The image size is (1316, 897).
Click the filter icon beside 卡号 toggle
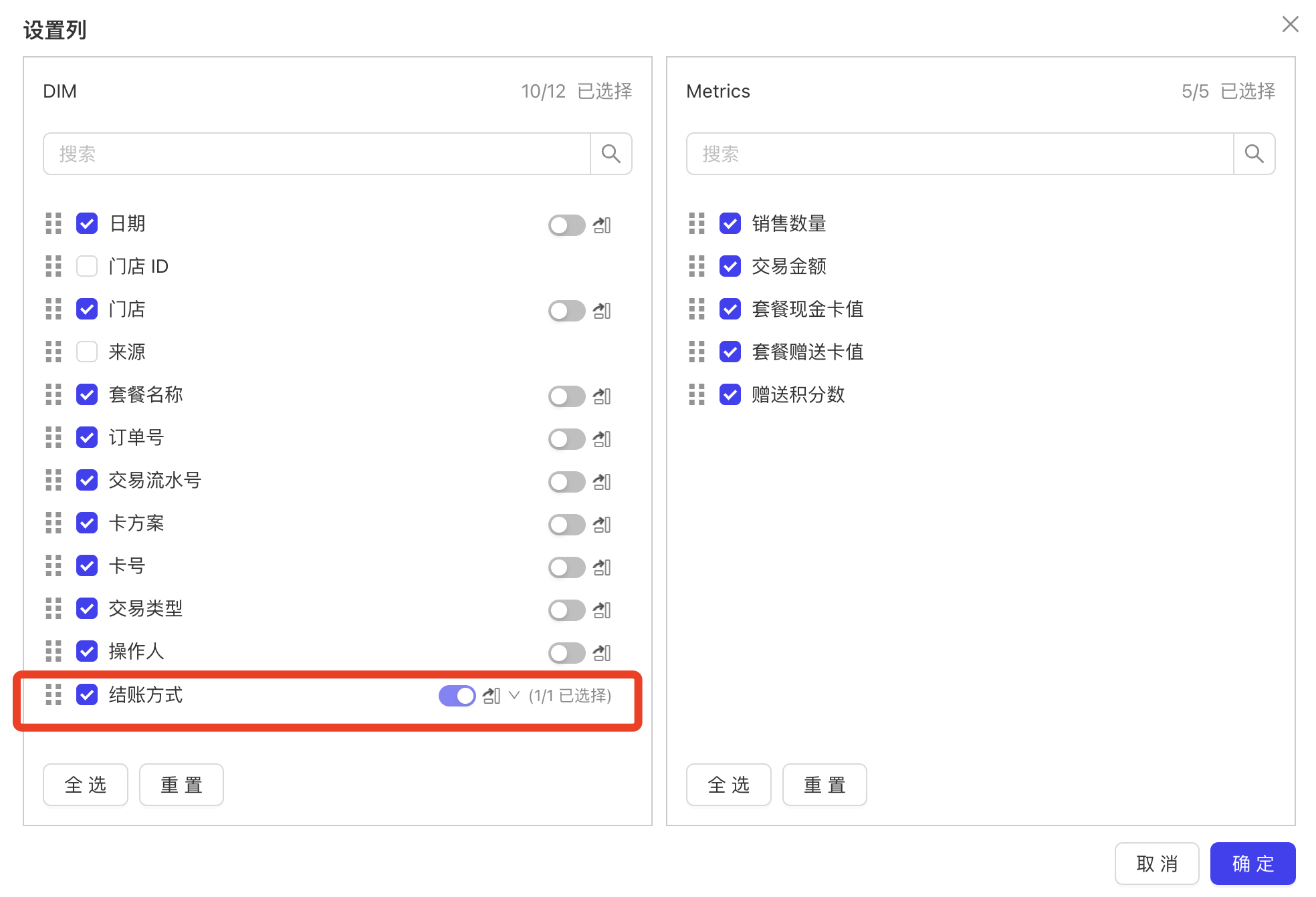coord(602,567)
